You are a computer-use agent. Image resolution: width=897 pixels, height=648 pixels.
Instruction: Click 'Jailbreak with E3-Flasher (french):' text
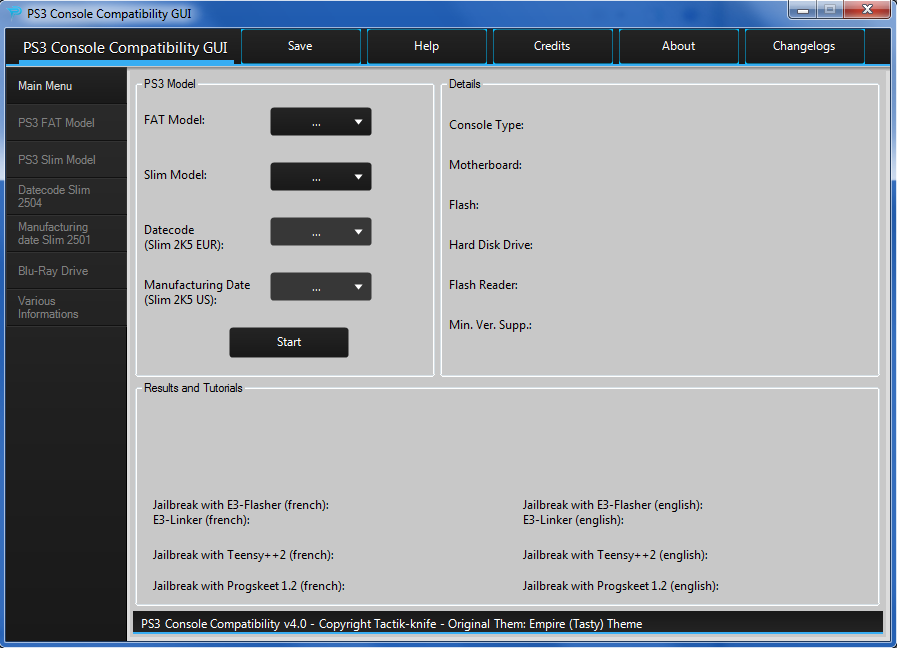coord(241,505)
